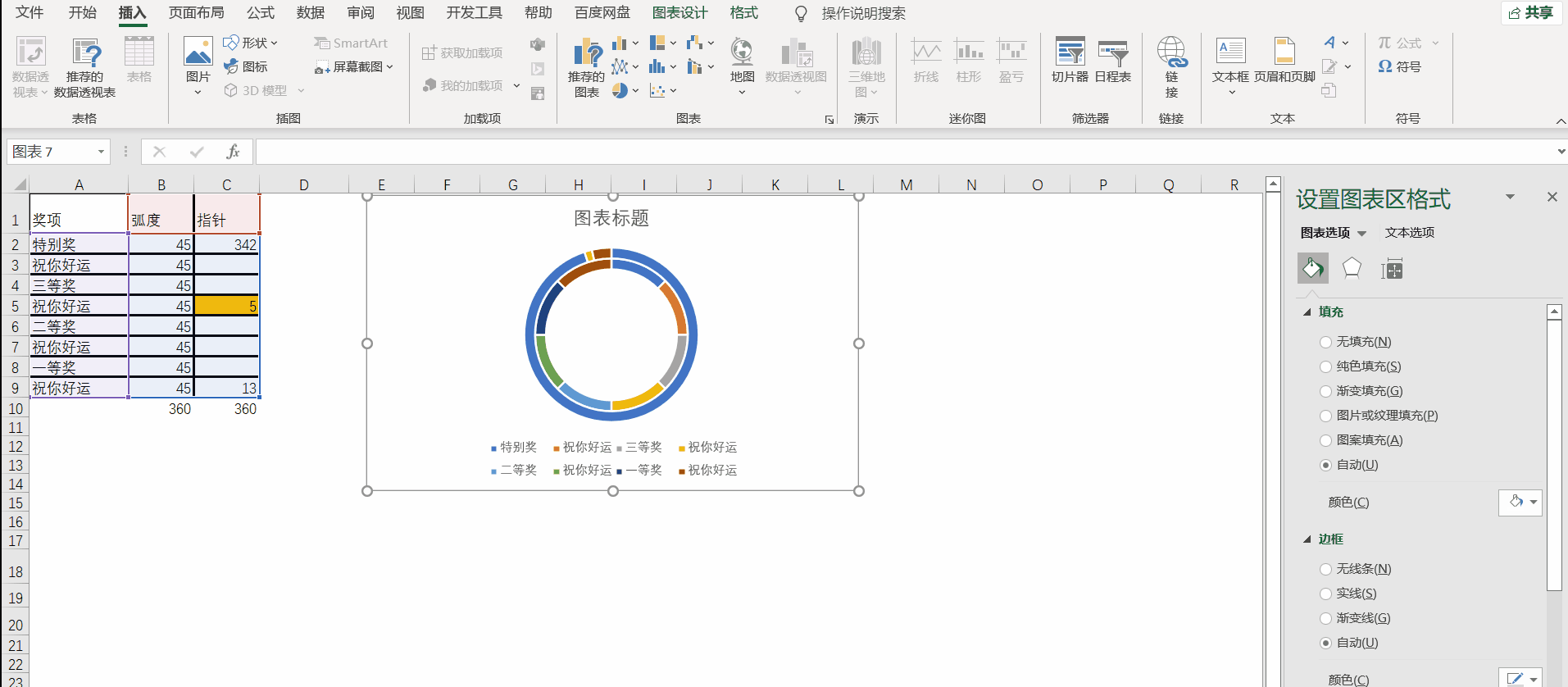
Task: Expand the formula bar
Action: tap(1561, 152)
